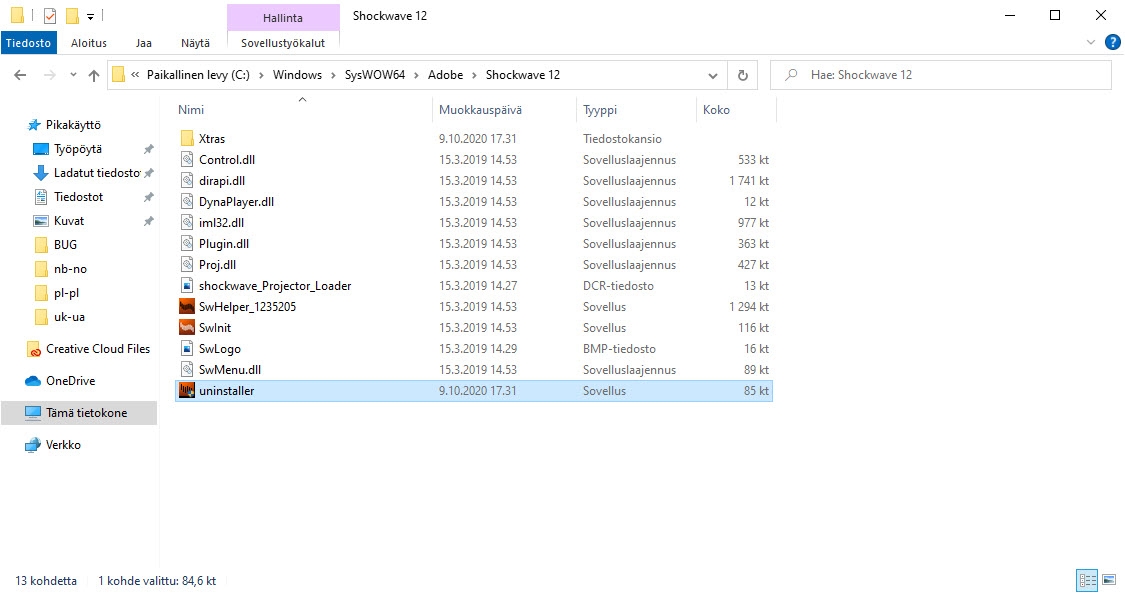Open OneDrive in navigation pane
1125x593 pixels.
(x=70, y=381)
